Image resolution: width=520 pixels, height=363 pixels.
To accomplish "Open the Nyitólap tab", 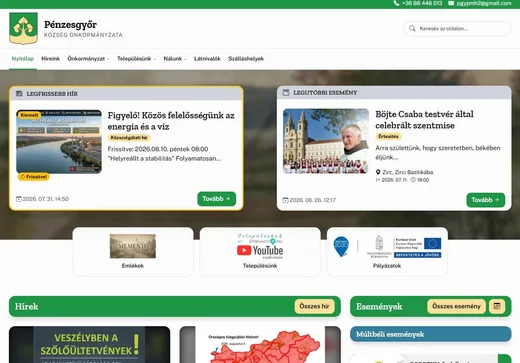I will (x=23, y=59).
